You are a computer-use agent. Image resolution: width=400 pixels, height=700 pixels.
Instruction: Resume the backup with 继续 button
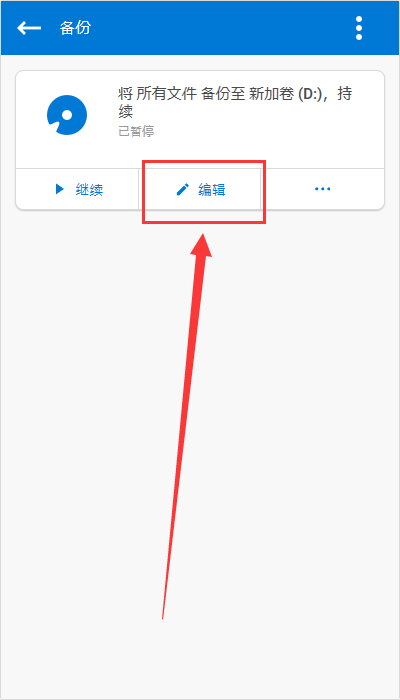tap(77, 189)
